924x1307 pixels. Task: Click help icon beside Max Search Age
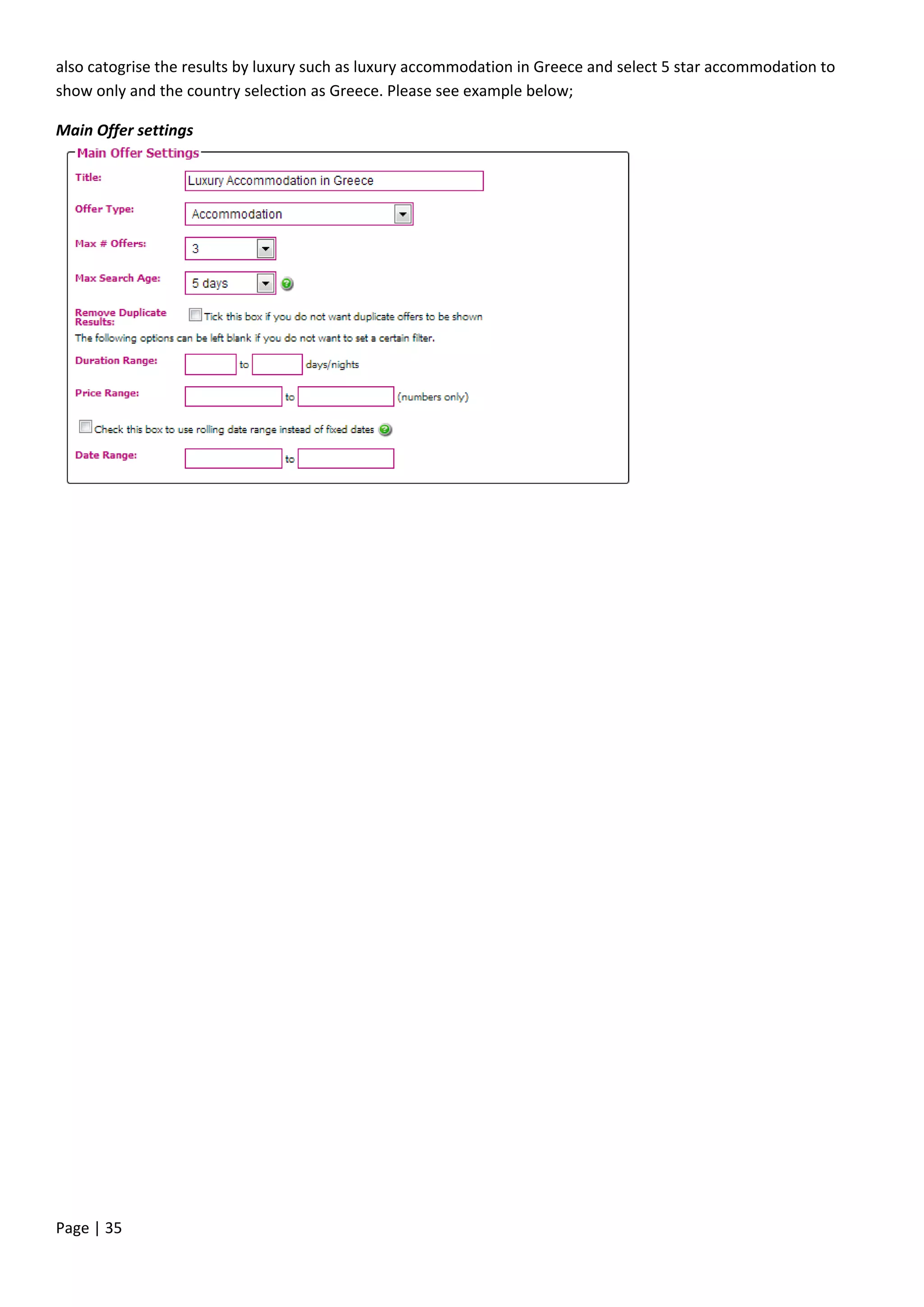pyautogui.click(x=287, y=283)
